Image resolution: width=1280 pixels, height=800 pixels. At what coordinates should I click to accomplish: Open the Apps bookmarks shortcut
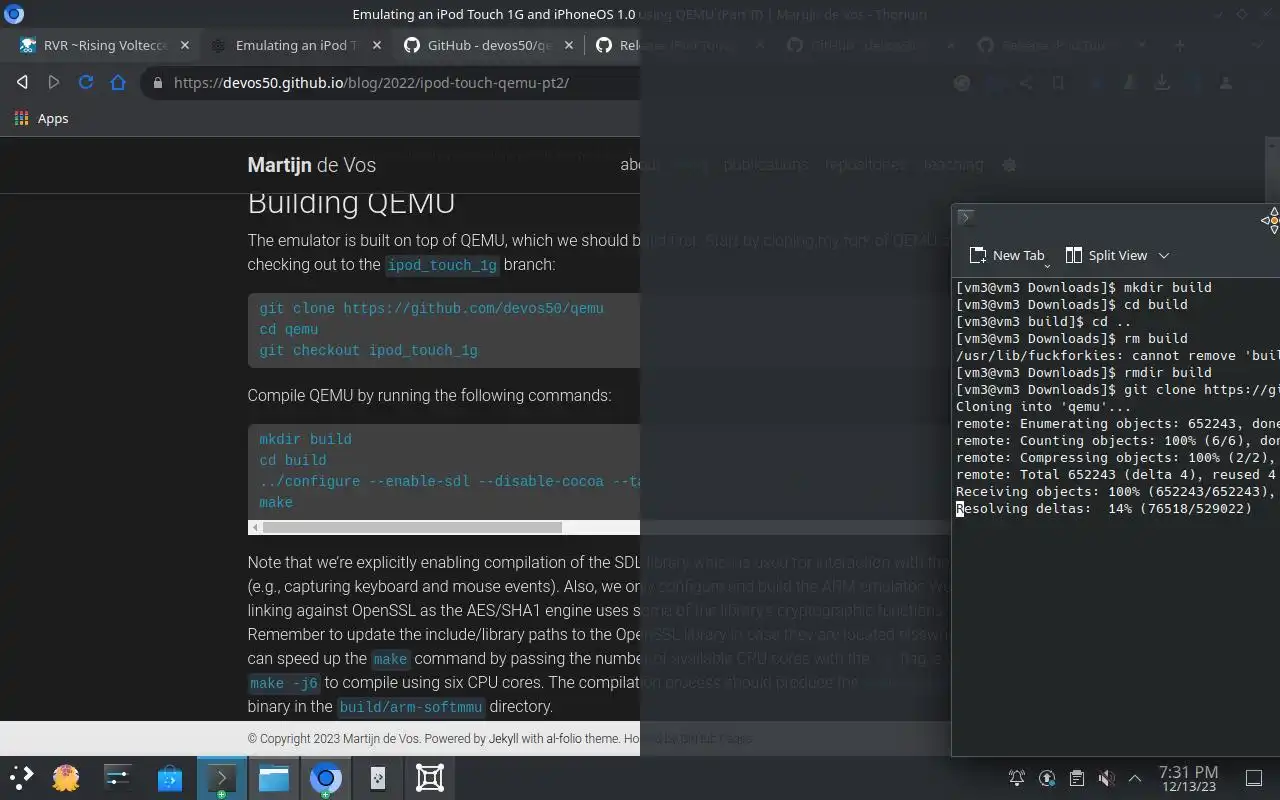tap(42, 118)
